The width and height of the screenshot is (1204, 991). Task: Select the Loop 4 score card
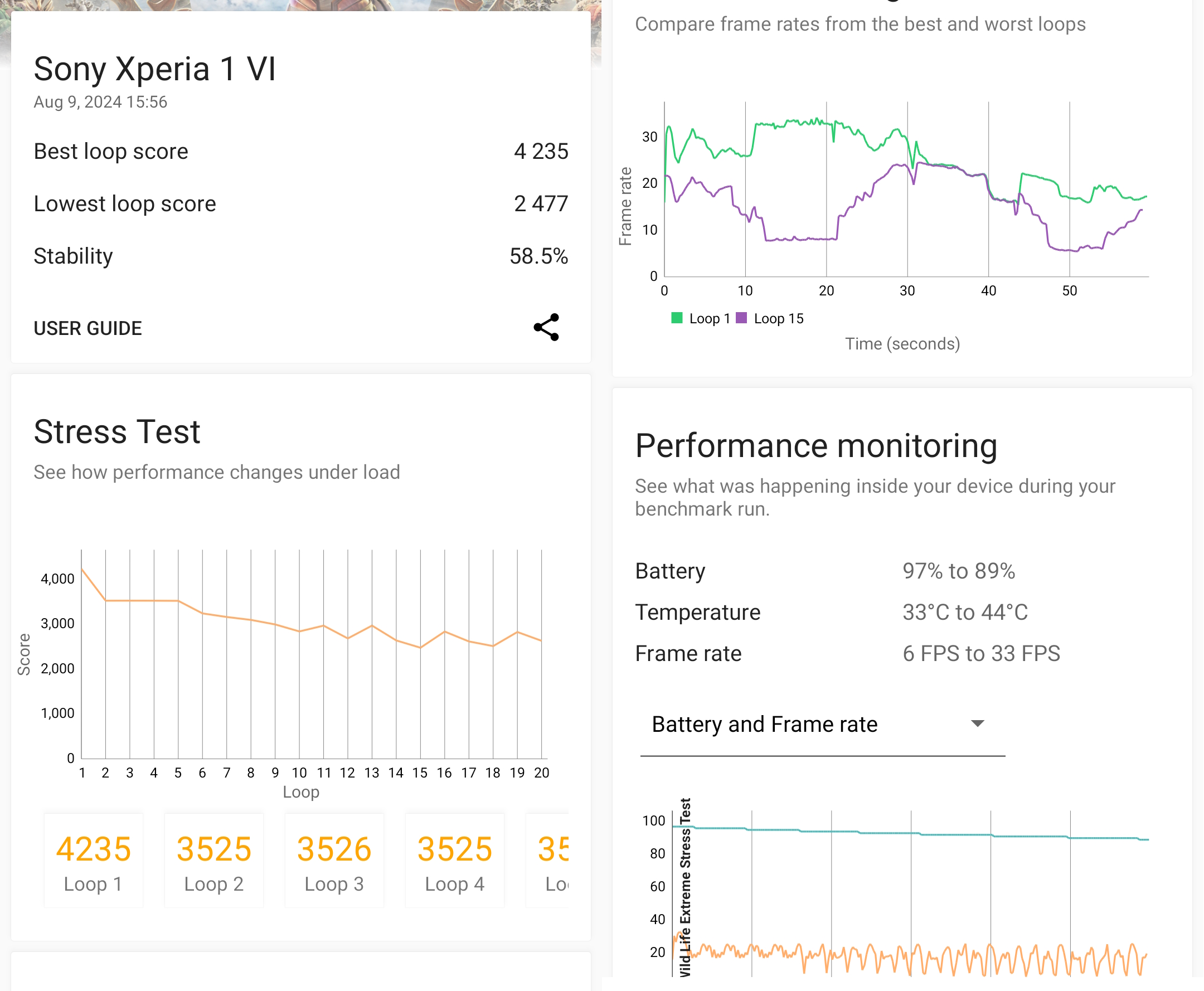(454, 861)
